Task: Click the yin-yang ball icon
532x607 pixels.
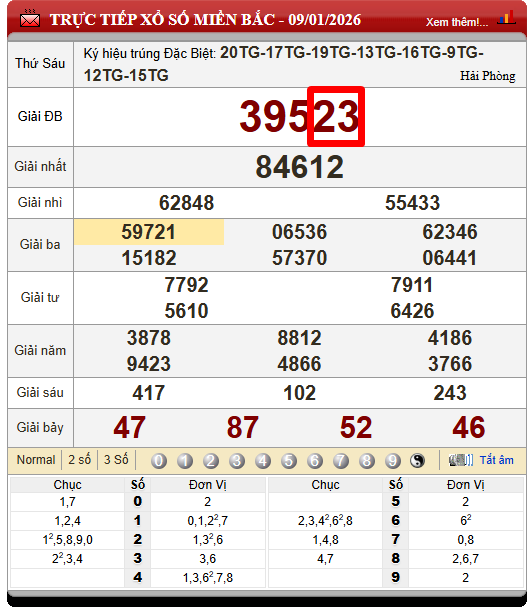Action: click(417, 461)
